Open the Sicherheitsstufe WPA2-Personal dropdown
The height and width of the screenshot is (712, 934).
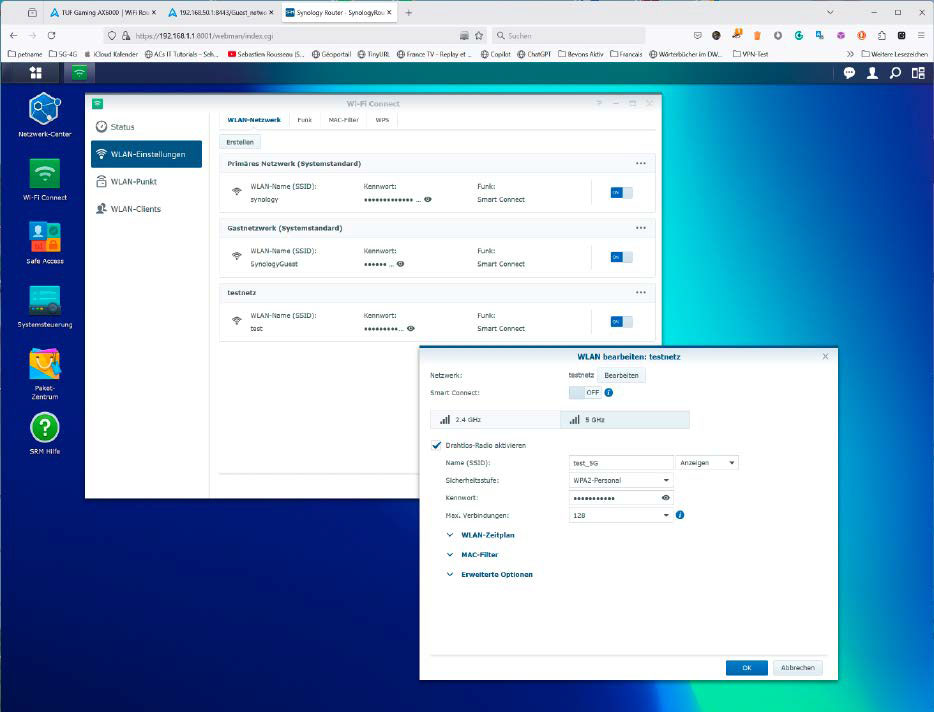621,480
